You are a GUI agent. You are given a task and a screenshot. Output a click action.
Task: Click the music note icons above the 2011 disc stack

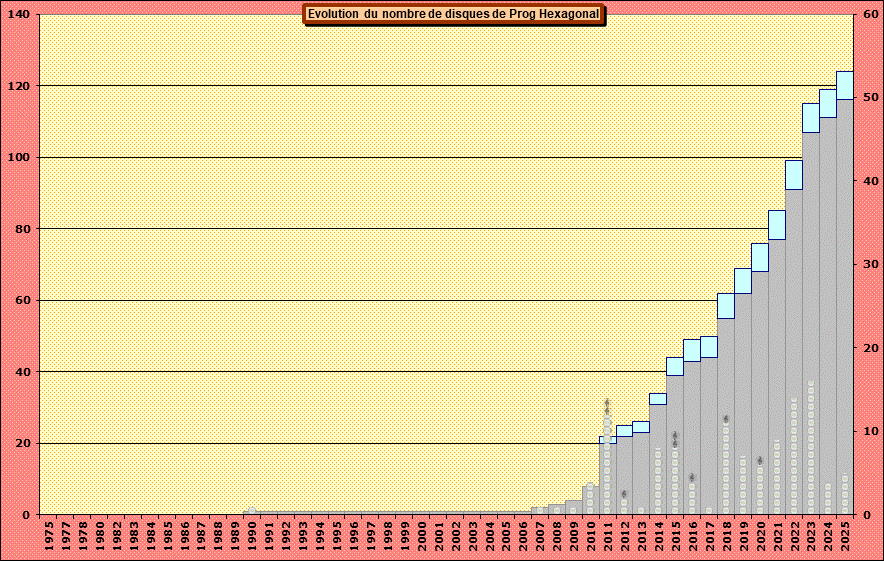(x=607, y=406)
